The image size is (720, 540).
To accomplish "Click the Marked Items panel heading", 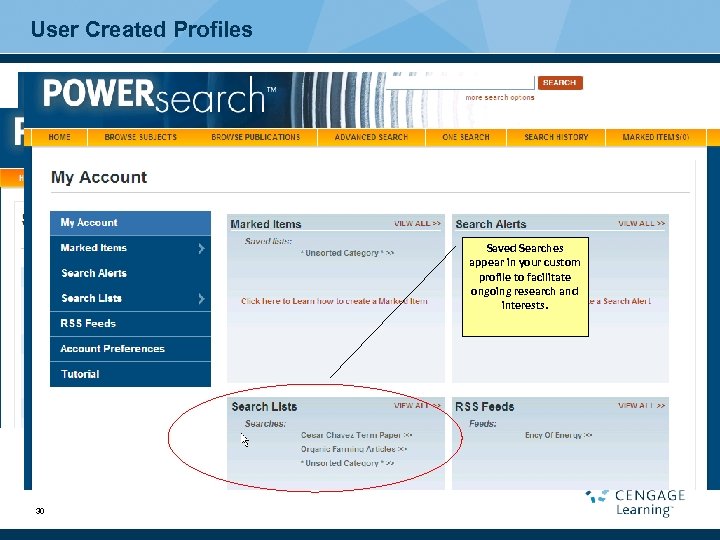I will 266,224.
